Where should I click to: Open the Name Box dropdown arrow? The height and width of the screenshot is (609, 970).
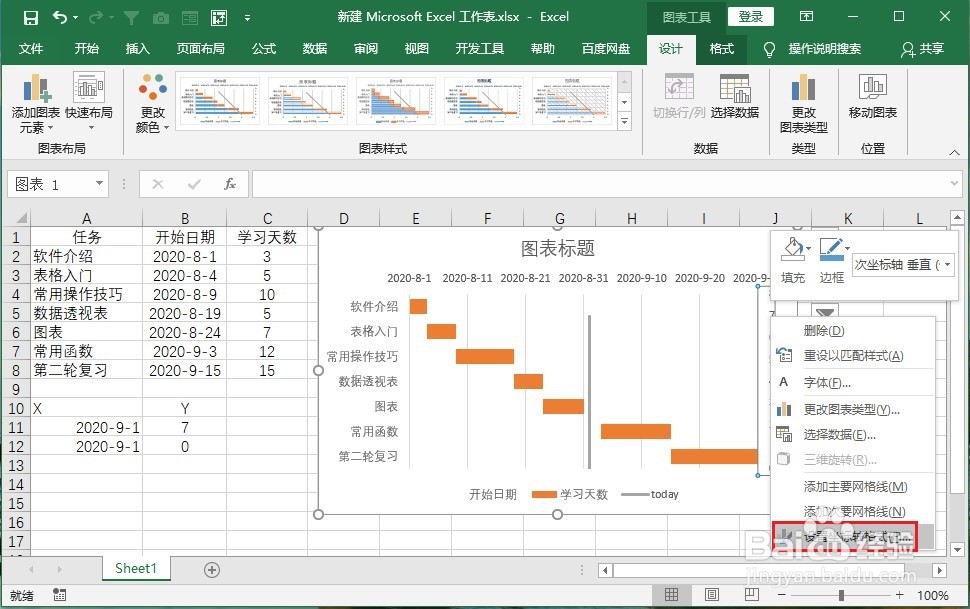tap(99, 184)
